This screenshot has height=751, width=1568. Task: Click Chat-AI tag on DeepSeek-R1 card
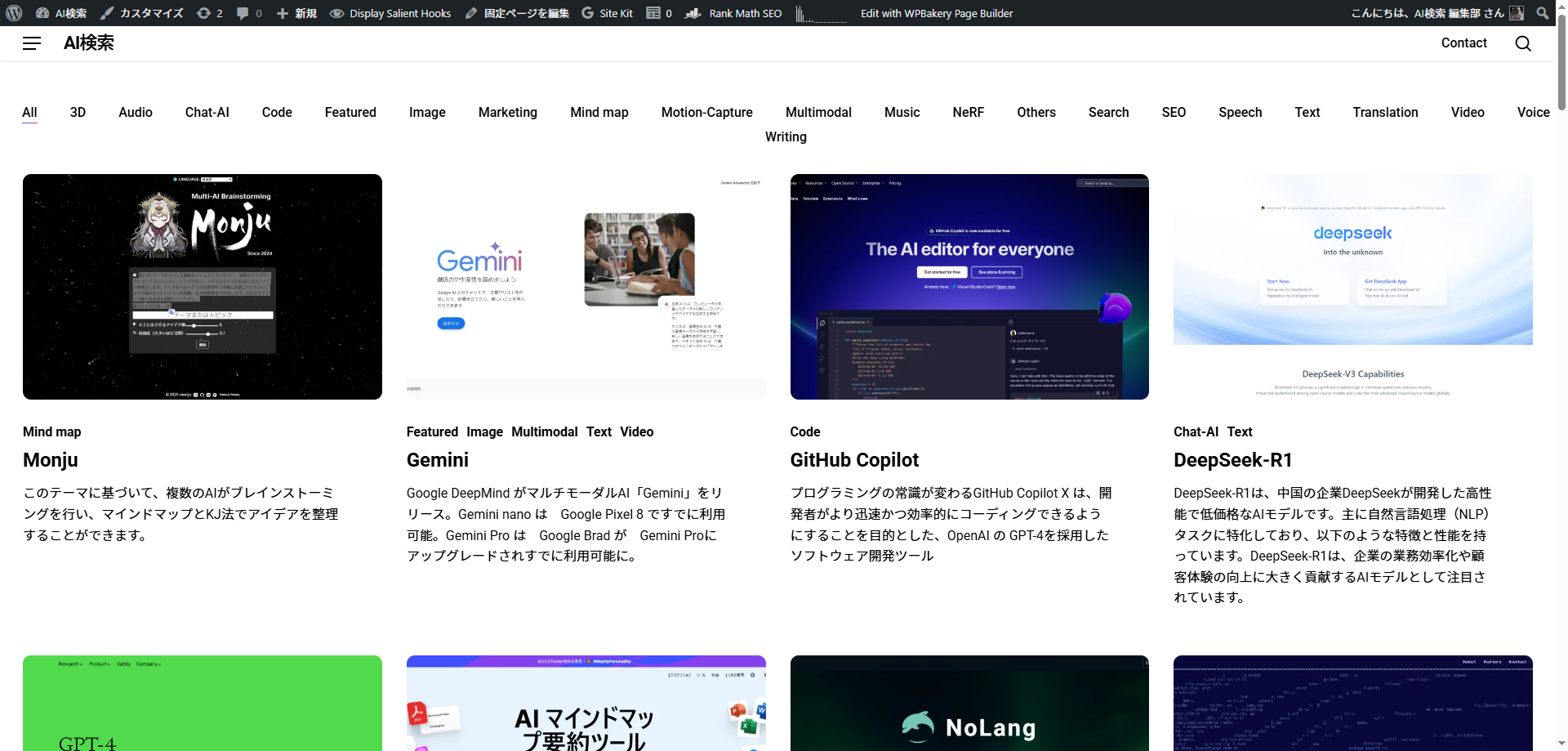tap(1196, 431)
